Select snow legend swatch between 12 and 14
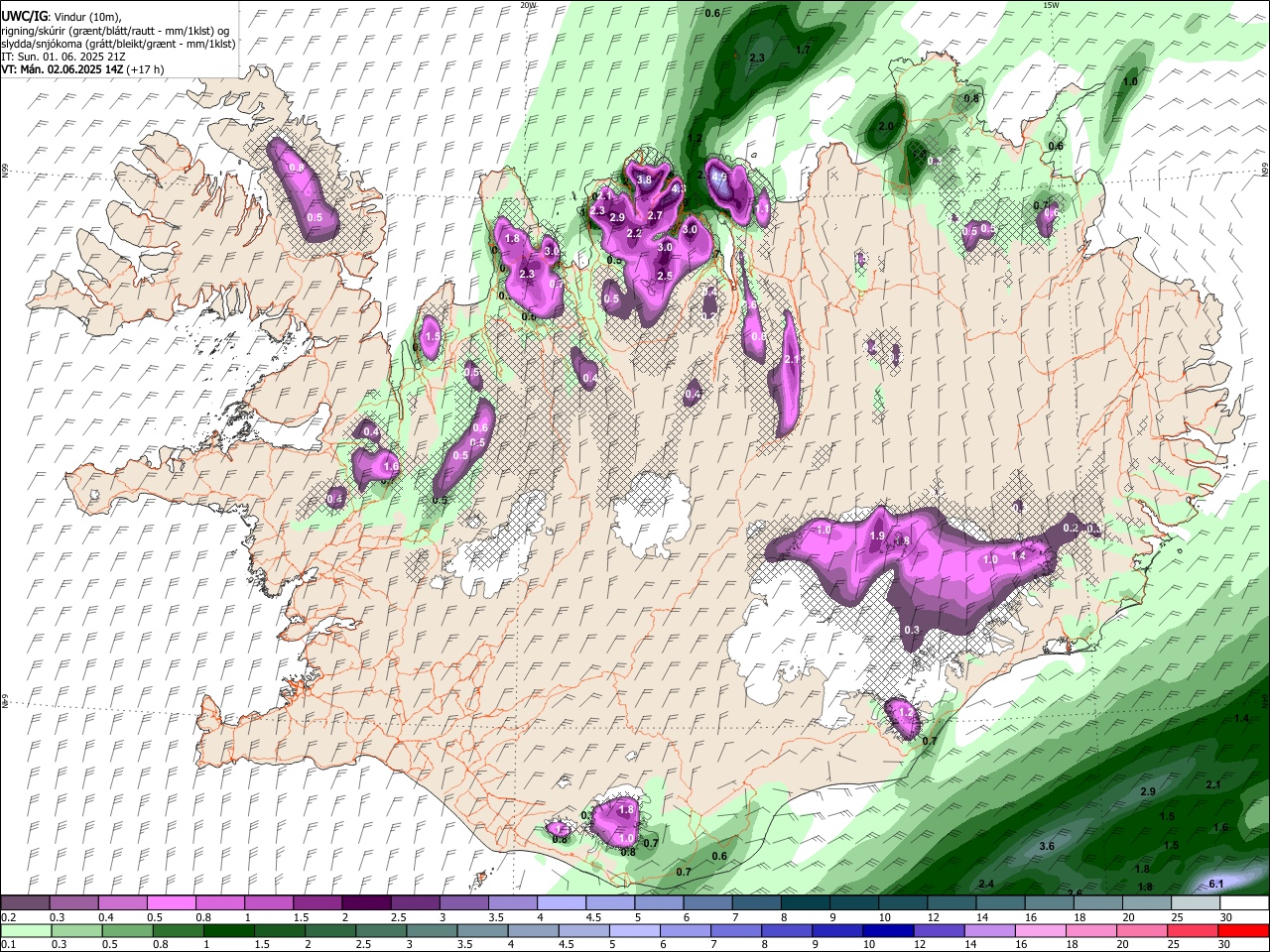 click(952, 902)
